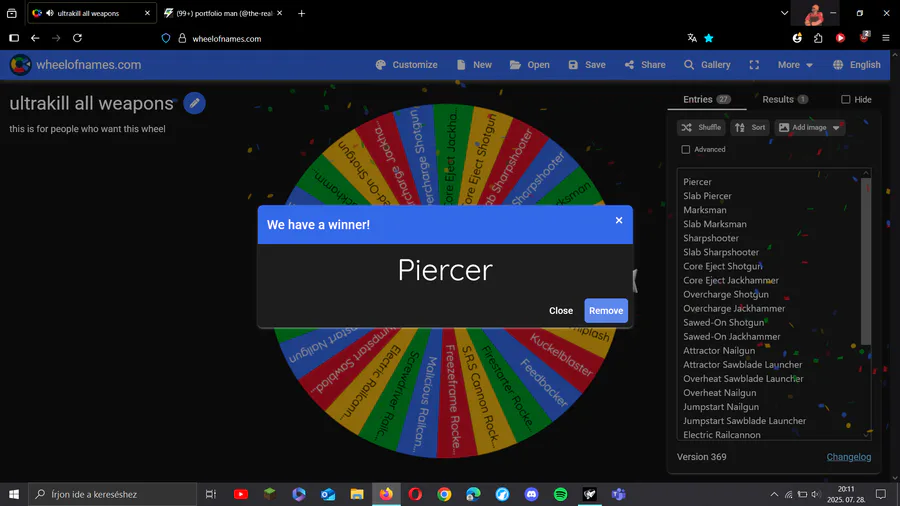The width and height of the screenshot is (900, 506).
Task: Open Opera from the taskbar
Action: [415, 494]
